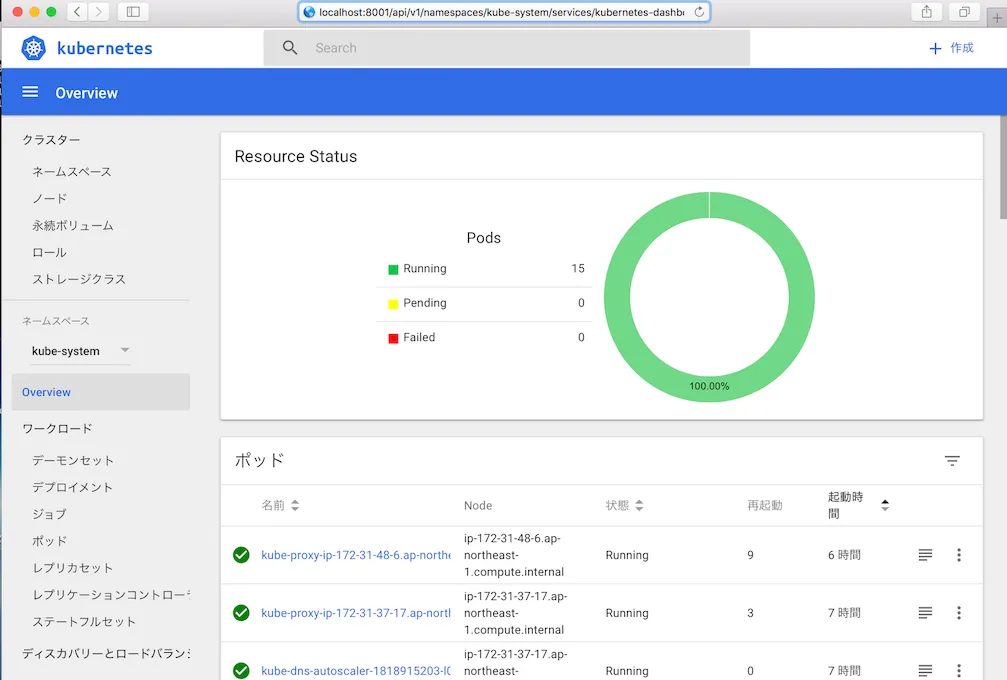Click green status check for kube-dns-autoscaler pod

(x=241, y=670)
